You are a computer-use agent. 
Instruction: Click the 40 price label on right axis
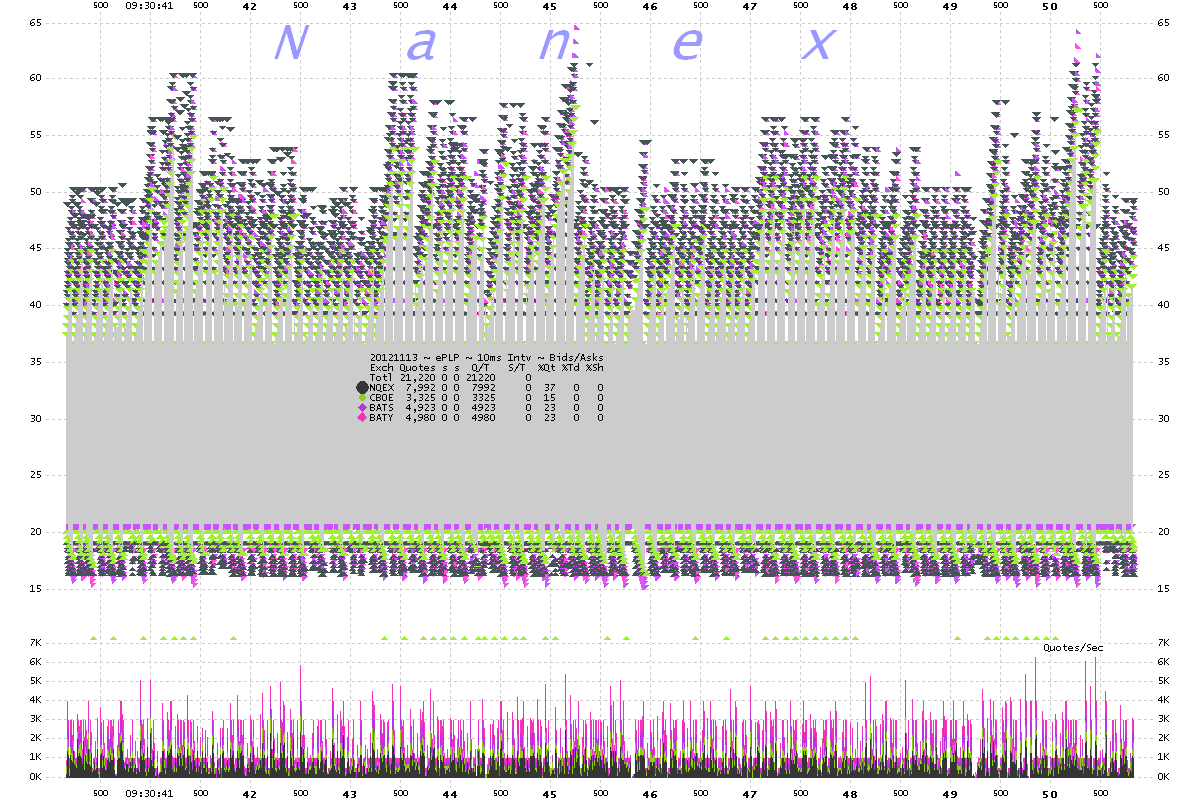coord(1163,305)
